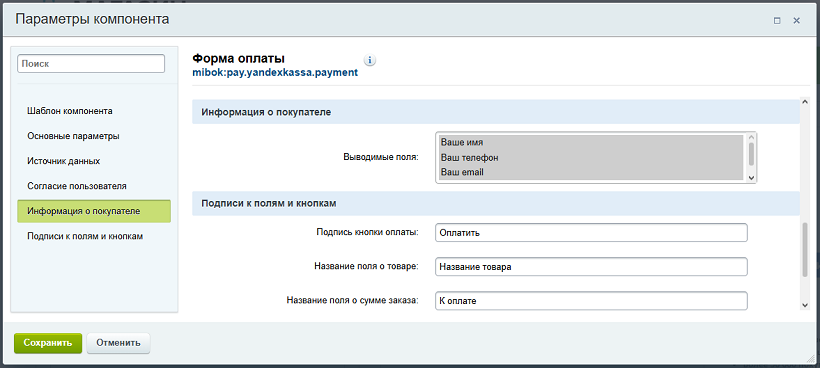Click the fields list scroll-down arrow

point(751,178)
